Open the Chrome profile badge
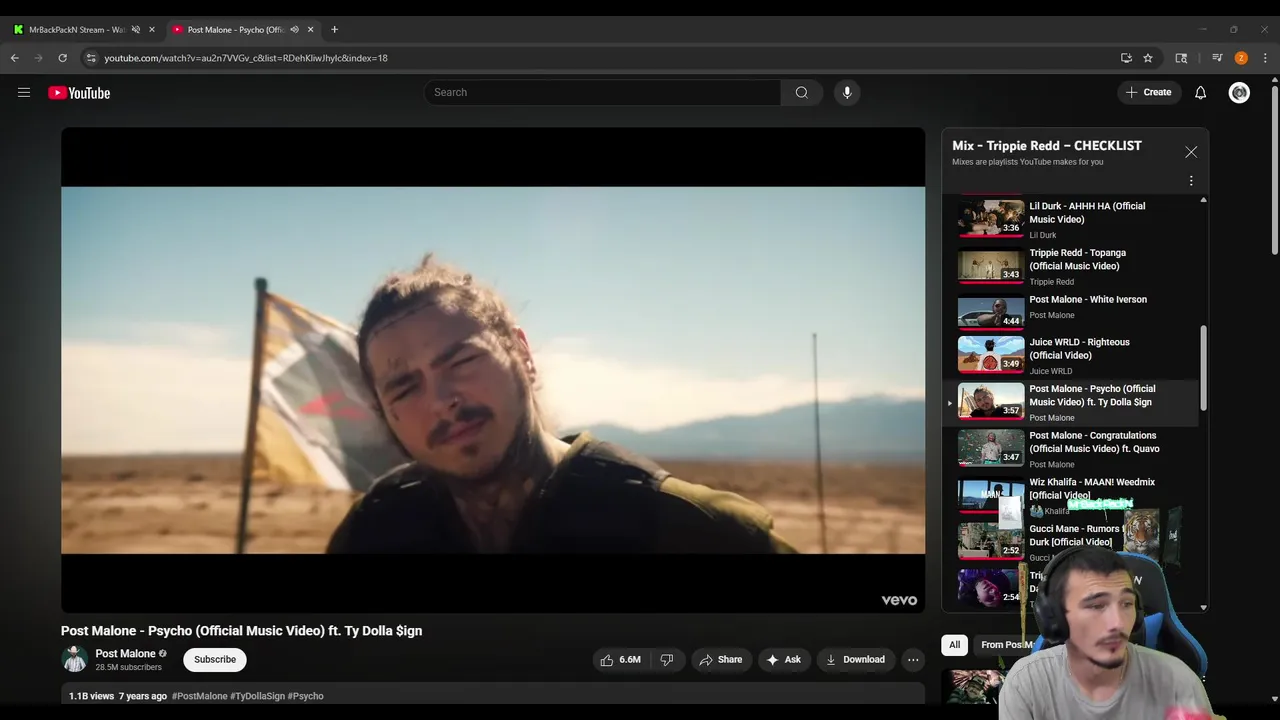This screenshot has height=720, width=1280. [x=1241, y=58]
